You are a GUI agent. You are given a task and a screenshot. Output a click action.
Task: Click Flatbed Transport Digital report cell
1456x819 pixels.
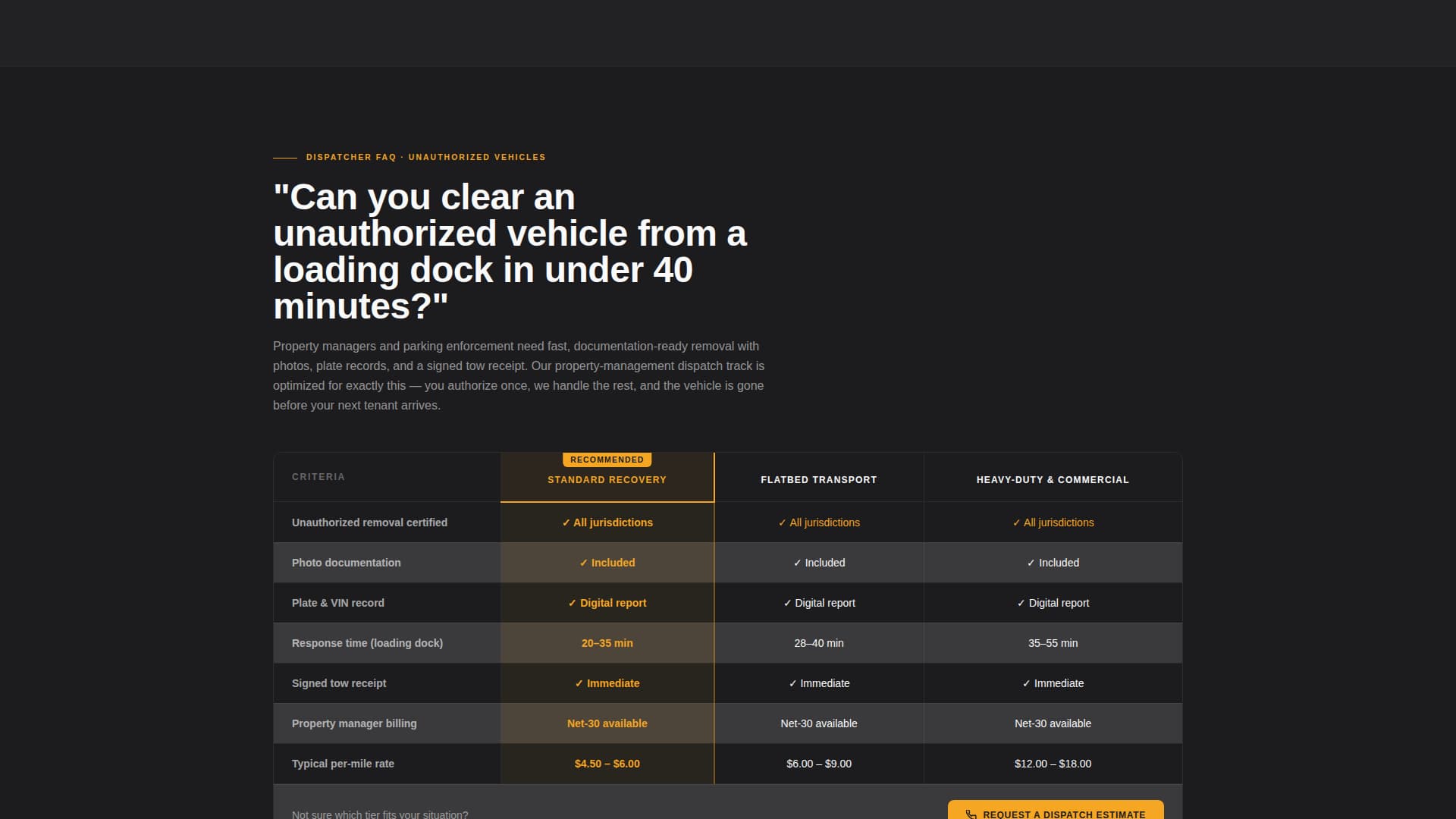pos(819,603)
